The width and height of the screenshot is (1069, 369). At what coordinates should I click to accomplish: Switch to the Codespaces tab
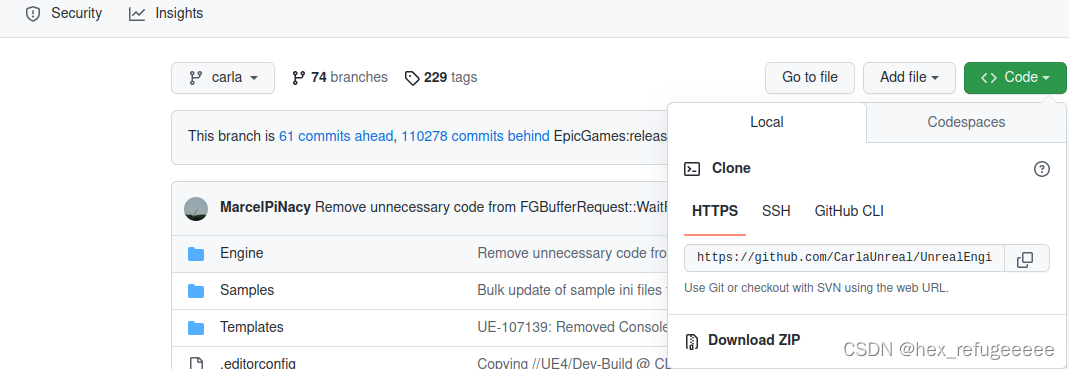(x=966, y=122)
